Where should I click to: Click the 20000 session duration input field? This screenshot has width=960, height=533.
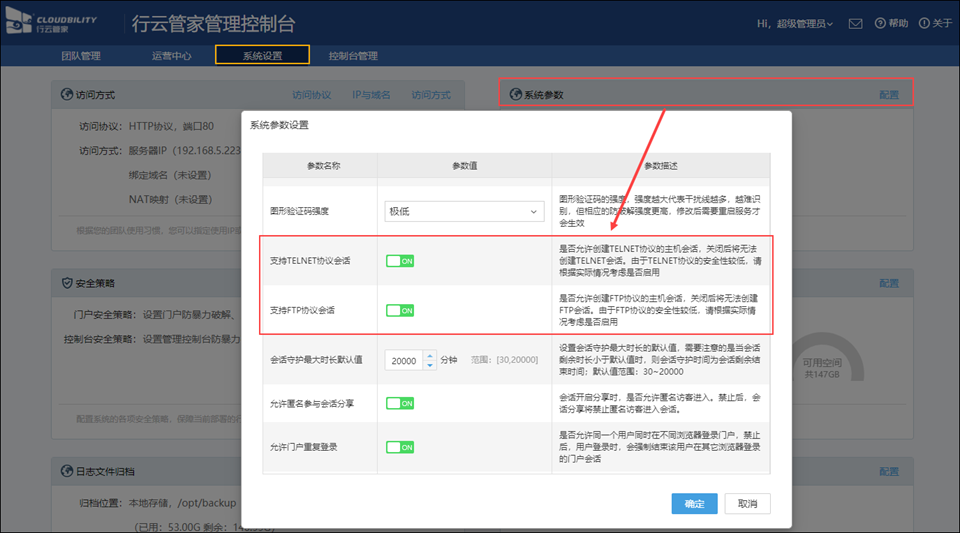click(404, 360)
